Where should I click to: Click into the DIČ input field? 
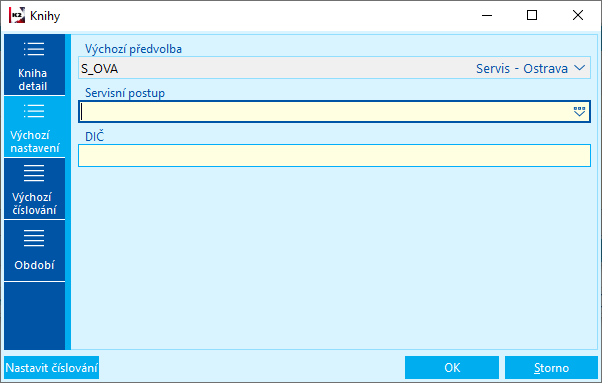(x=334, y=155)
